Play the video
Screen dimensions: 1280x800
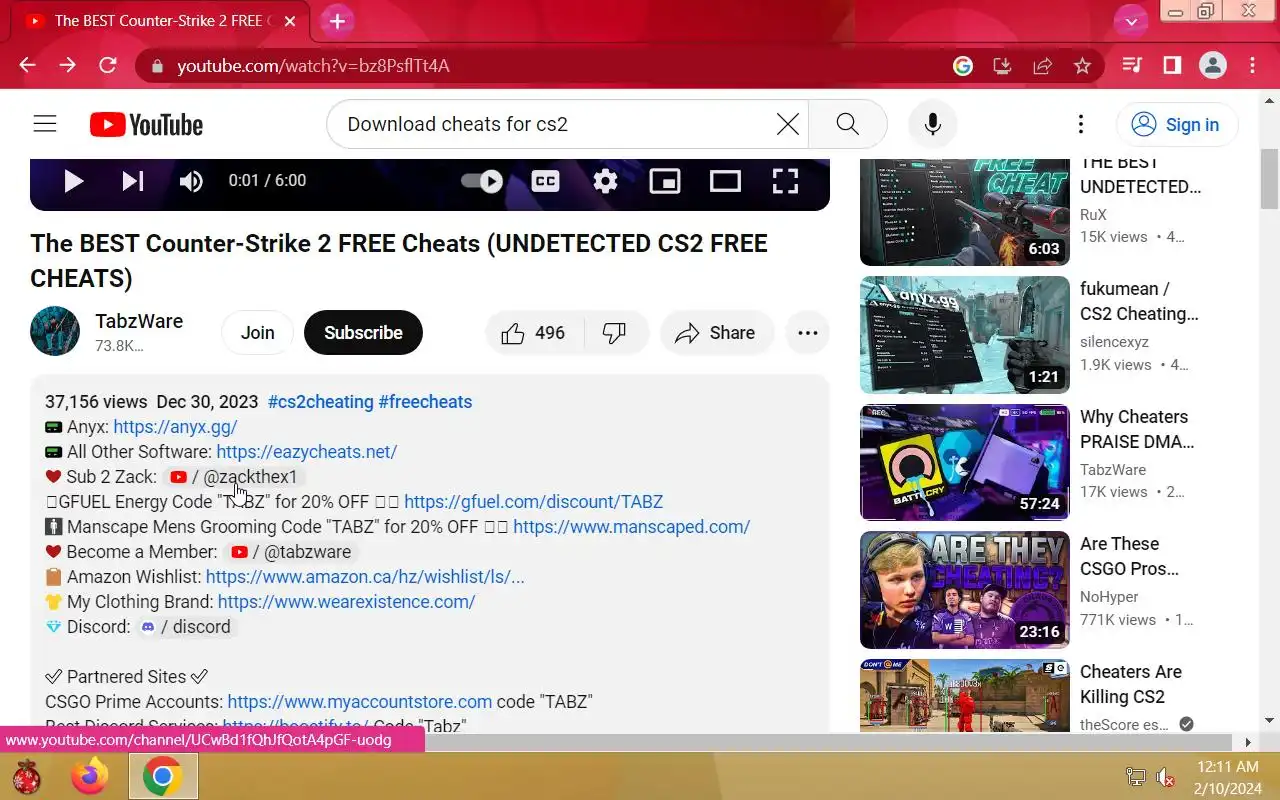coord(73,181)
